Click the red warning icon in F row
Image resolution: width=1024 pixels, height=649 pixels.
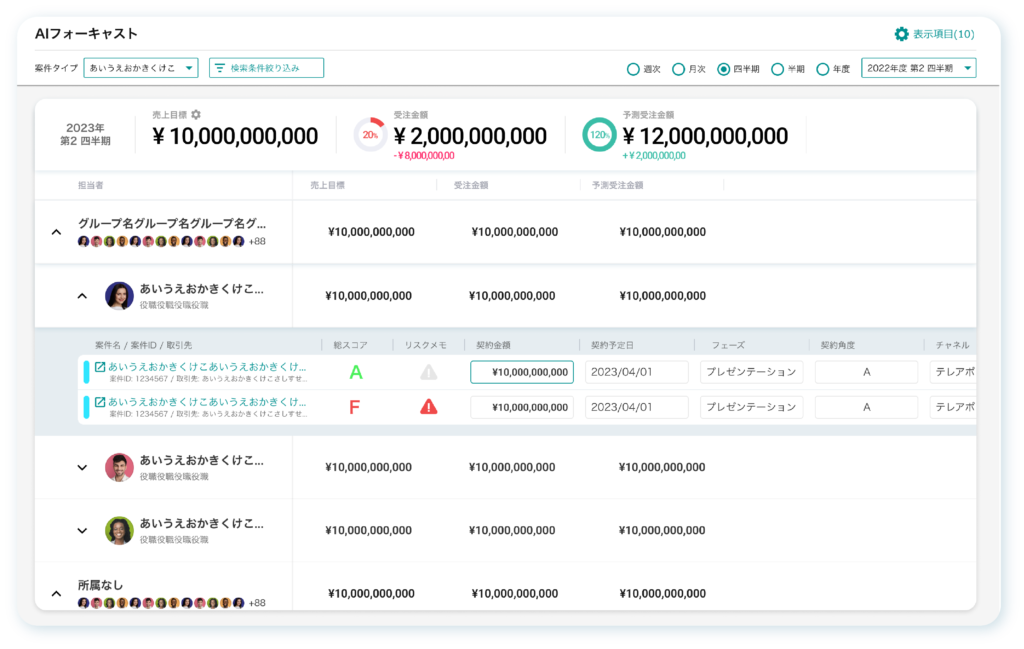tap(428, 407)
